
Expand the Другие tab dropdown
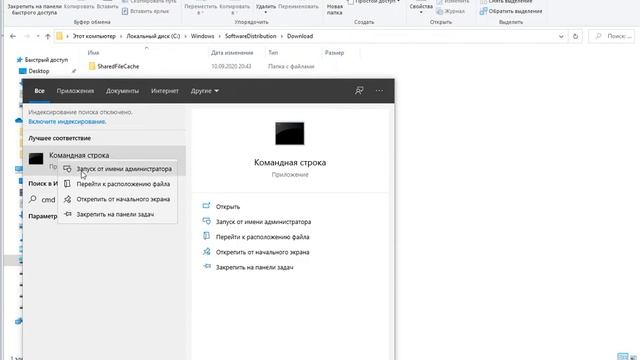pos(205,91)
